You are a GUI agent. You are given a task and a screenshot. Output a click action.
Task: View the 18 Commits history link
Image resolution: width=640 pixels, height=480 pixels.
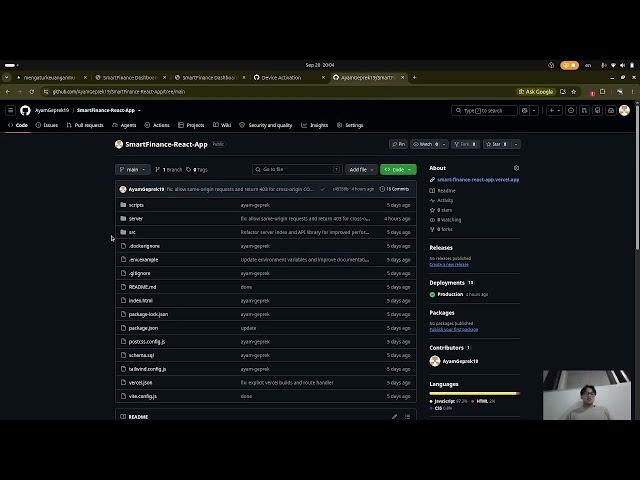pyautogui.click(x=394, y=189)
